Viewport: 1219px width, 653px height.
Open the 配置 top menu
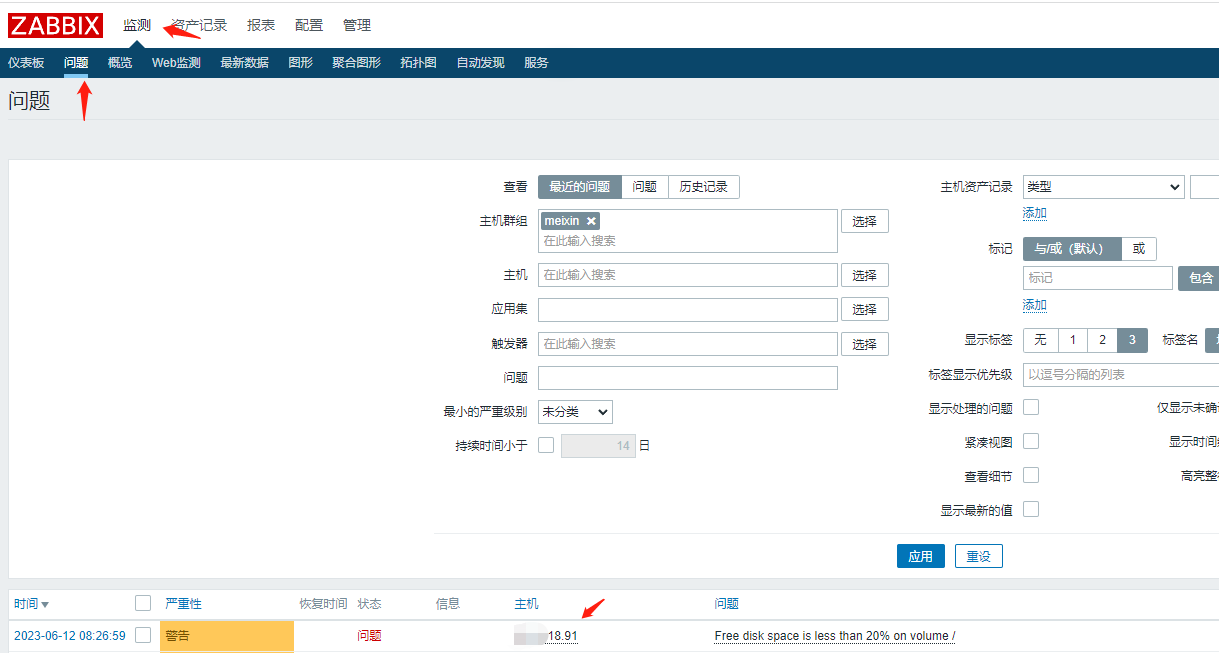[x=309, y=25]
